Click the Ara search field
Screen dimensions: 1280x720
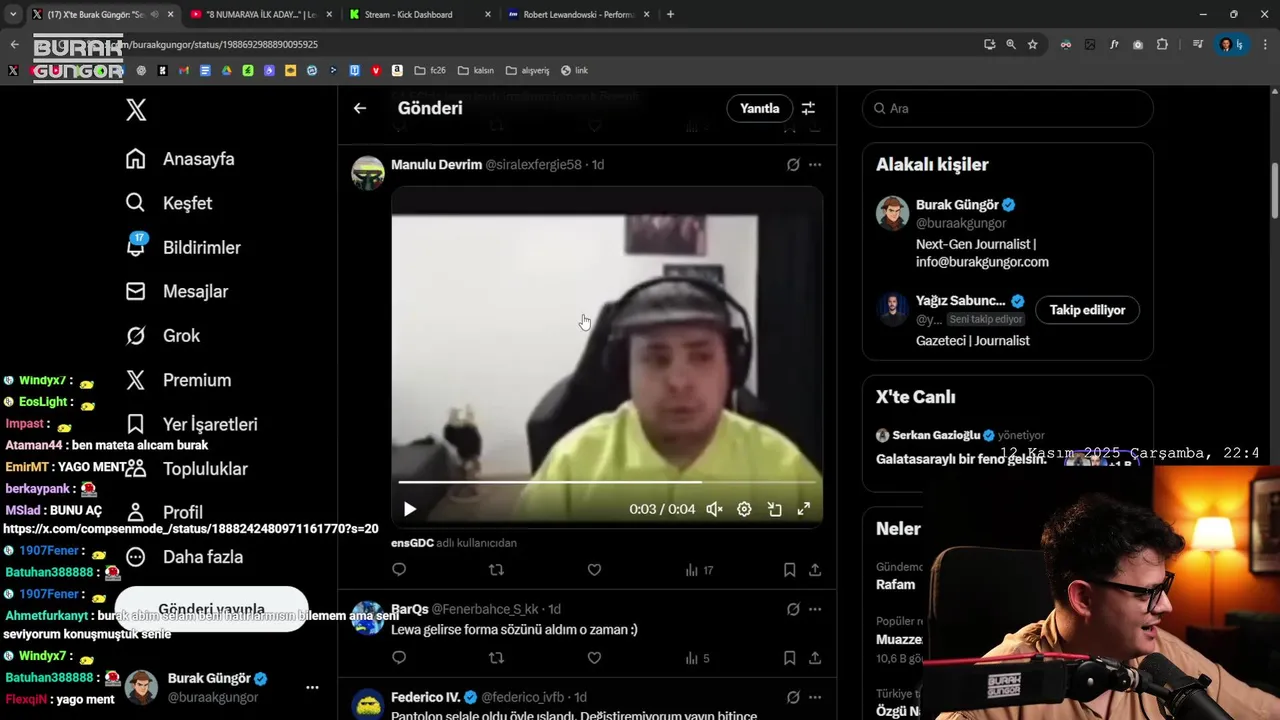1008,108
